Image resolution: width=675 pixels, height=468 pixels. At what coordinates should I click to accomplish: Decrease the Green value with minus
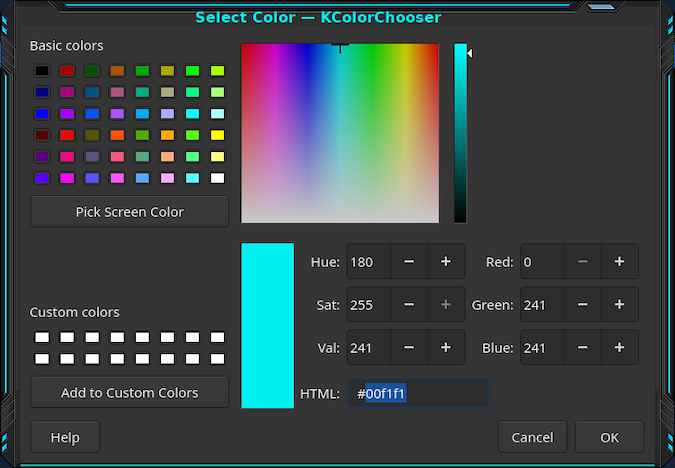[583, 305]
